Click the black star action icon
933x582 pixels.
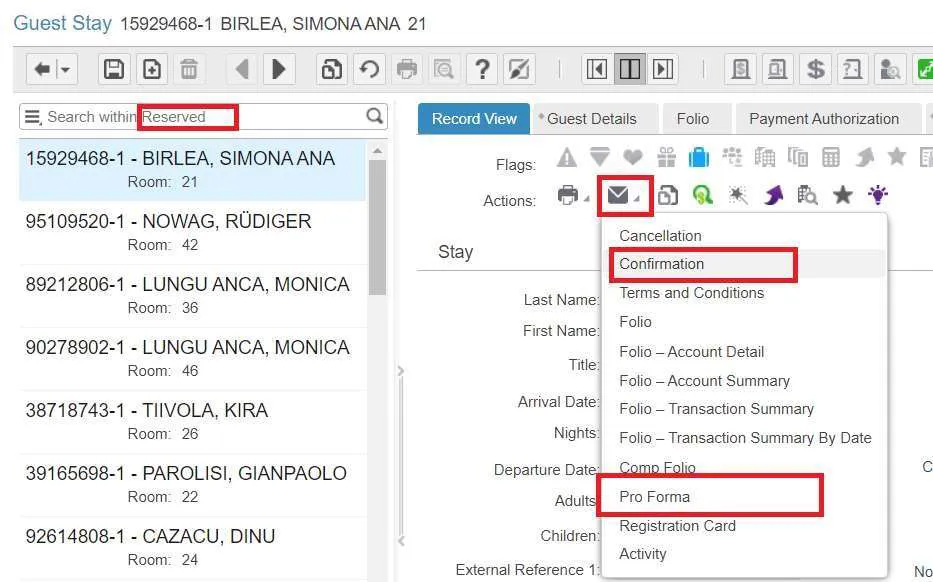tap(843, 195)
